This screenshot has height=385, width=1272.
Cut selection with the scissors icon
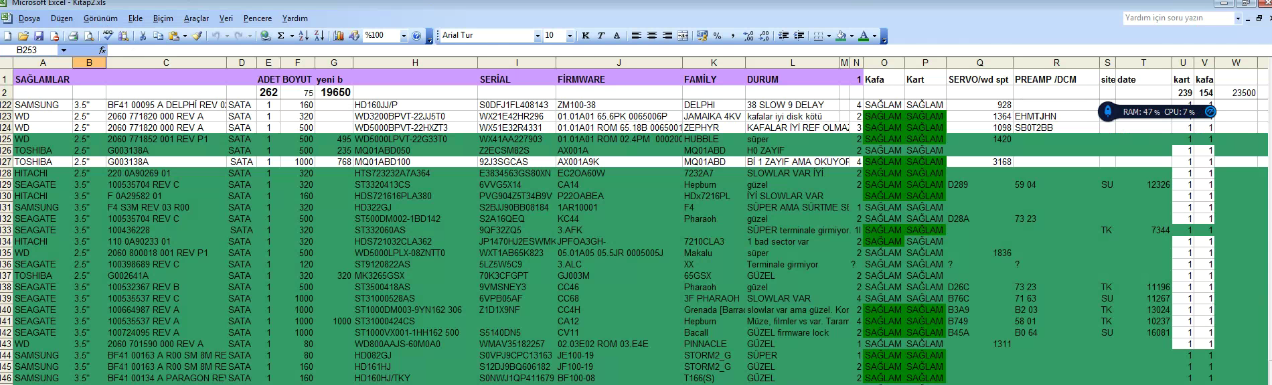[x=143, y=35]
